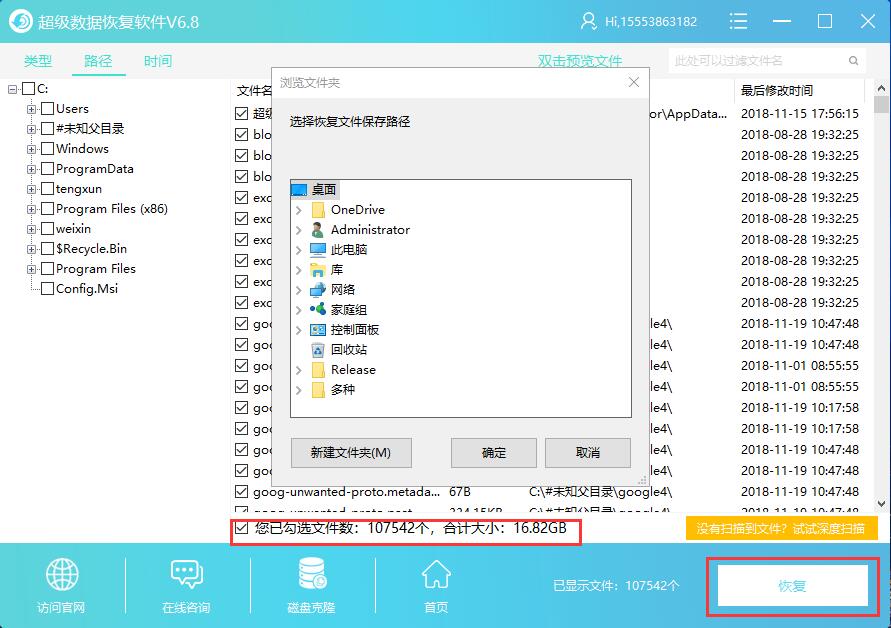Go to 首页 home icon
This screenshot has height=628, width=891.
tap(436, 574)
